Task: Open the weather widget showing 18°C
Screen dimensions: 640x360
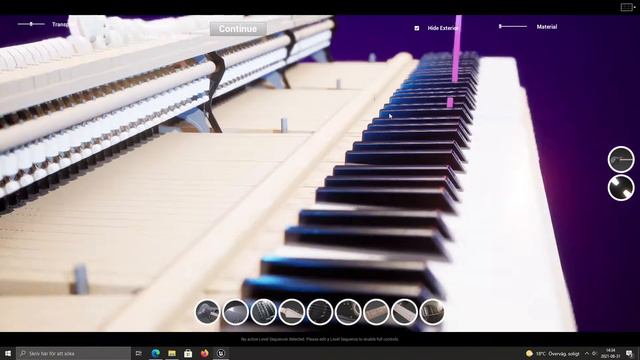Action: coord(553,353)
